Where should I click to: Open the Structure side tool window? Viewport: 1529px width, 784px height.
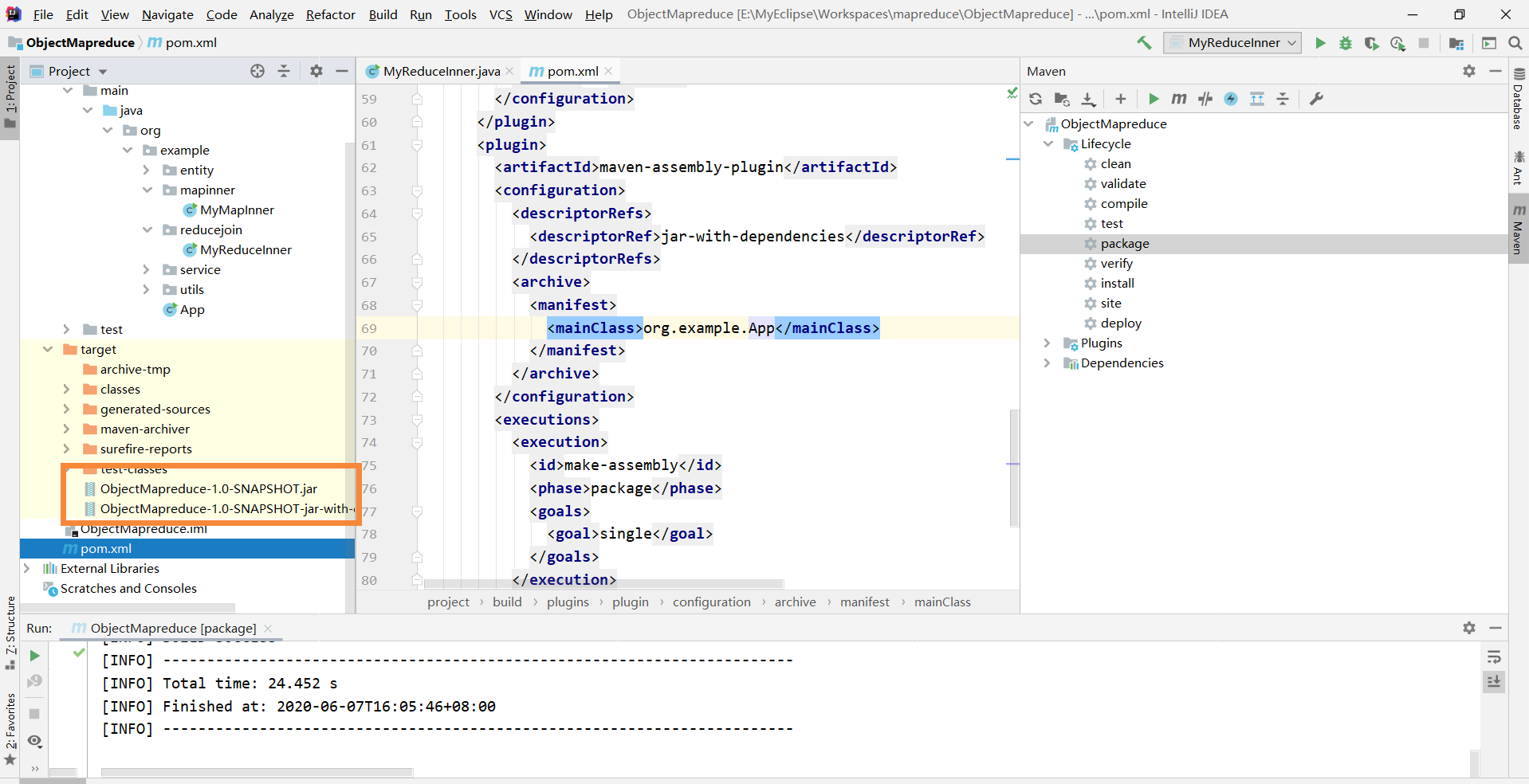10,633
